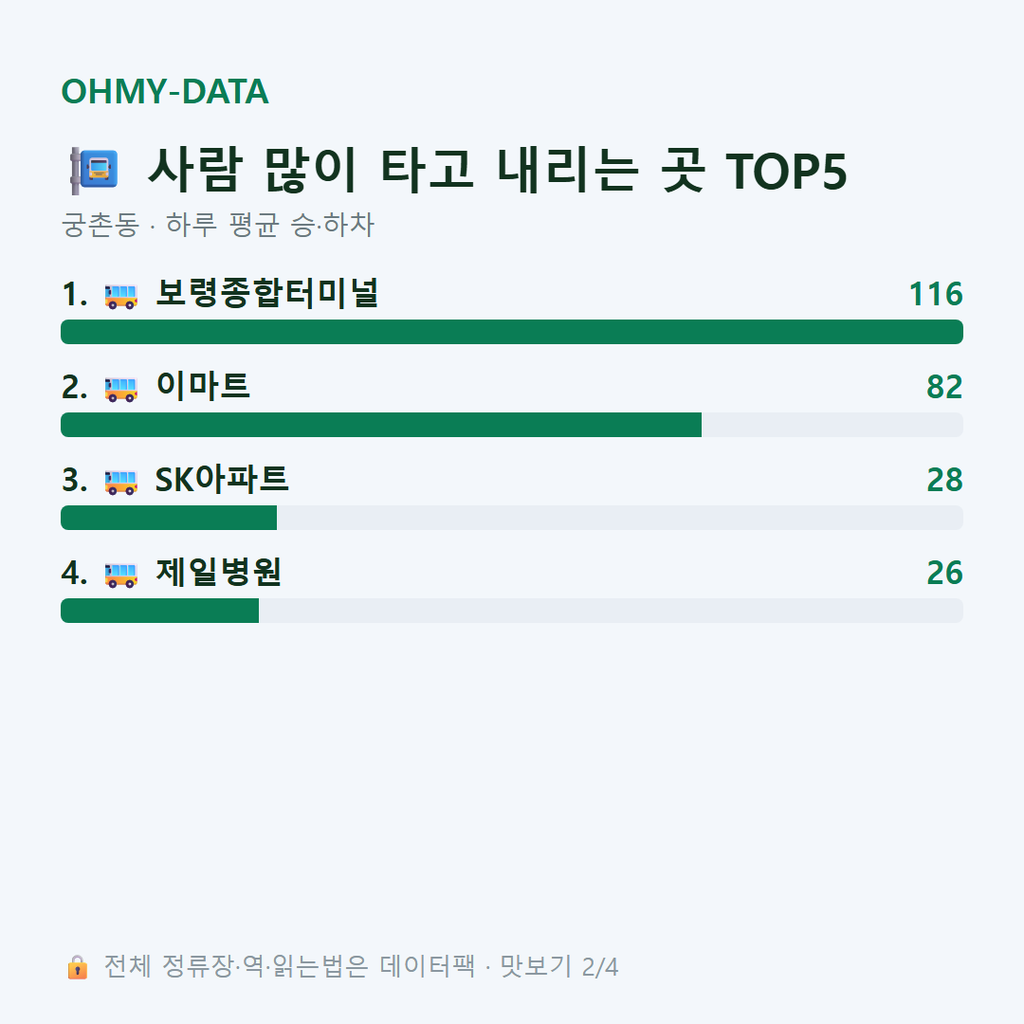Open the OHMY-DATA brand label
The width and height of the screenshot is (1024, 1024).
click(165, 91)
